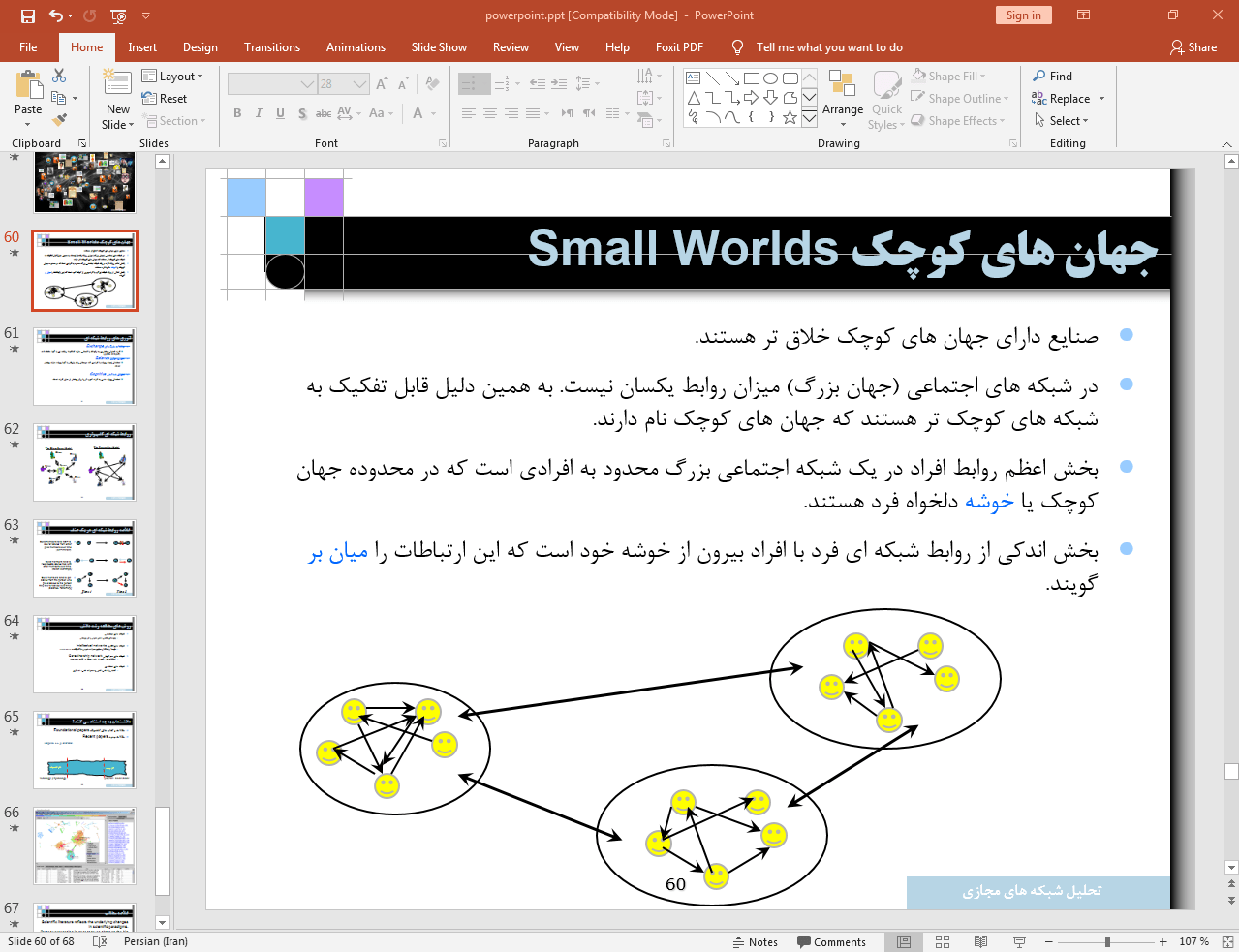Toggle Italic formatting
The height and width of the screenshot is (952, 1239).
pyautogui.click(x=259, y=113)
